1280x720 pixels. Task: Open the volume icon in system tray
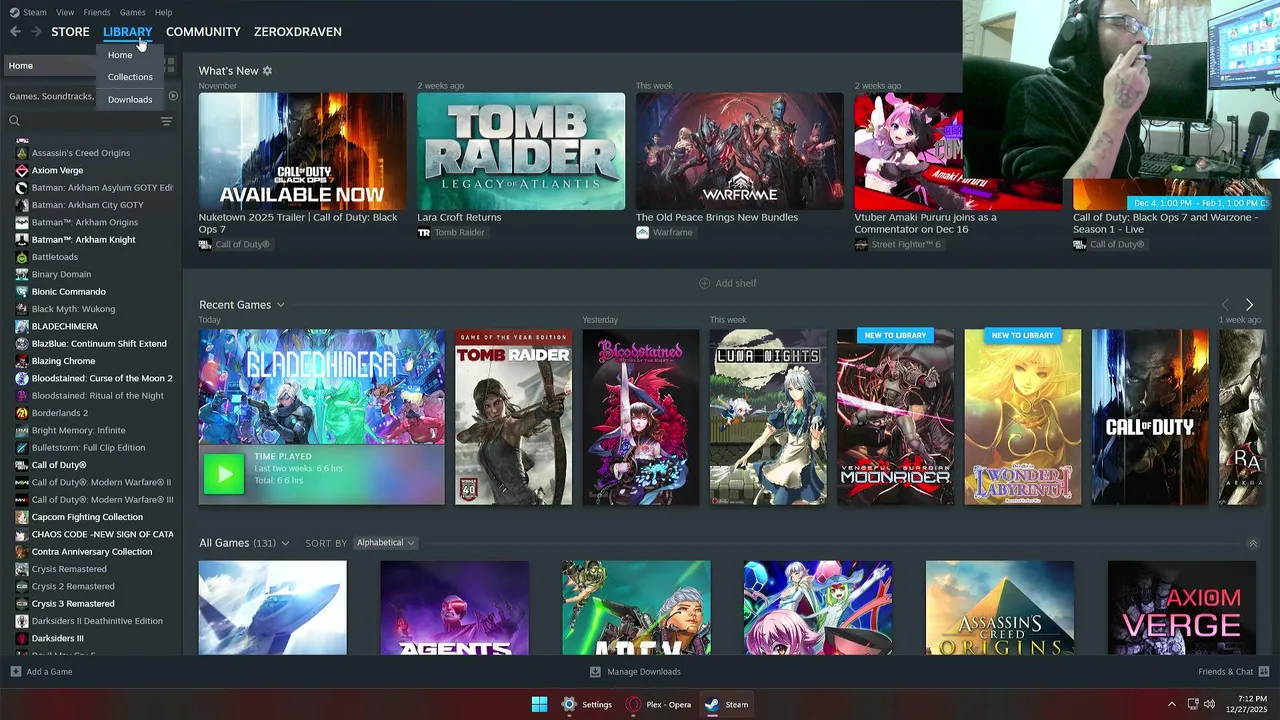(1209, 704)
